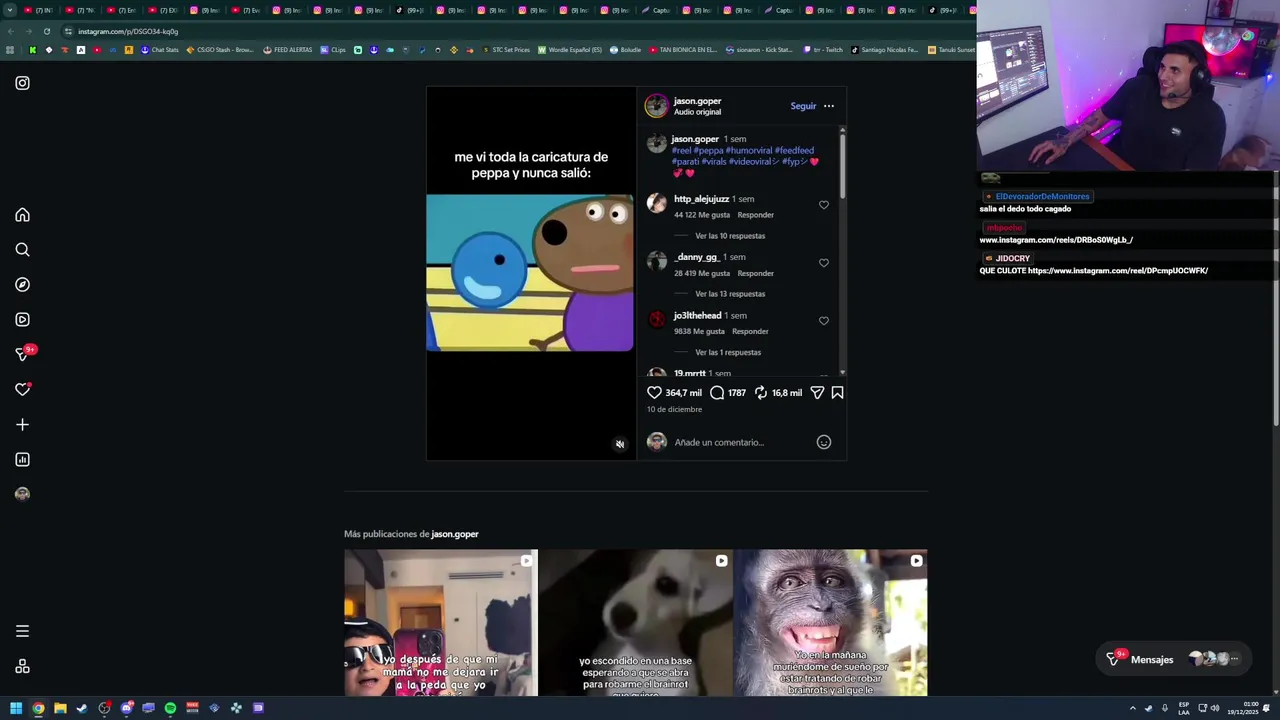
Task: Open the emoji picker in comment box
Action: (824, 442)
